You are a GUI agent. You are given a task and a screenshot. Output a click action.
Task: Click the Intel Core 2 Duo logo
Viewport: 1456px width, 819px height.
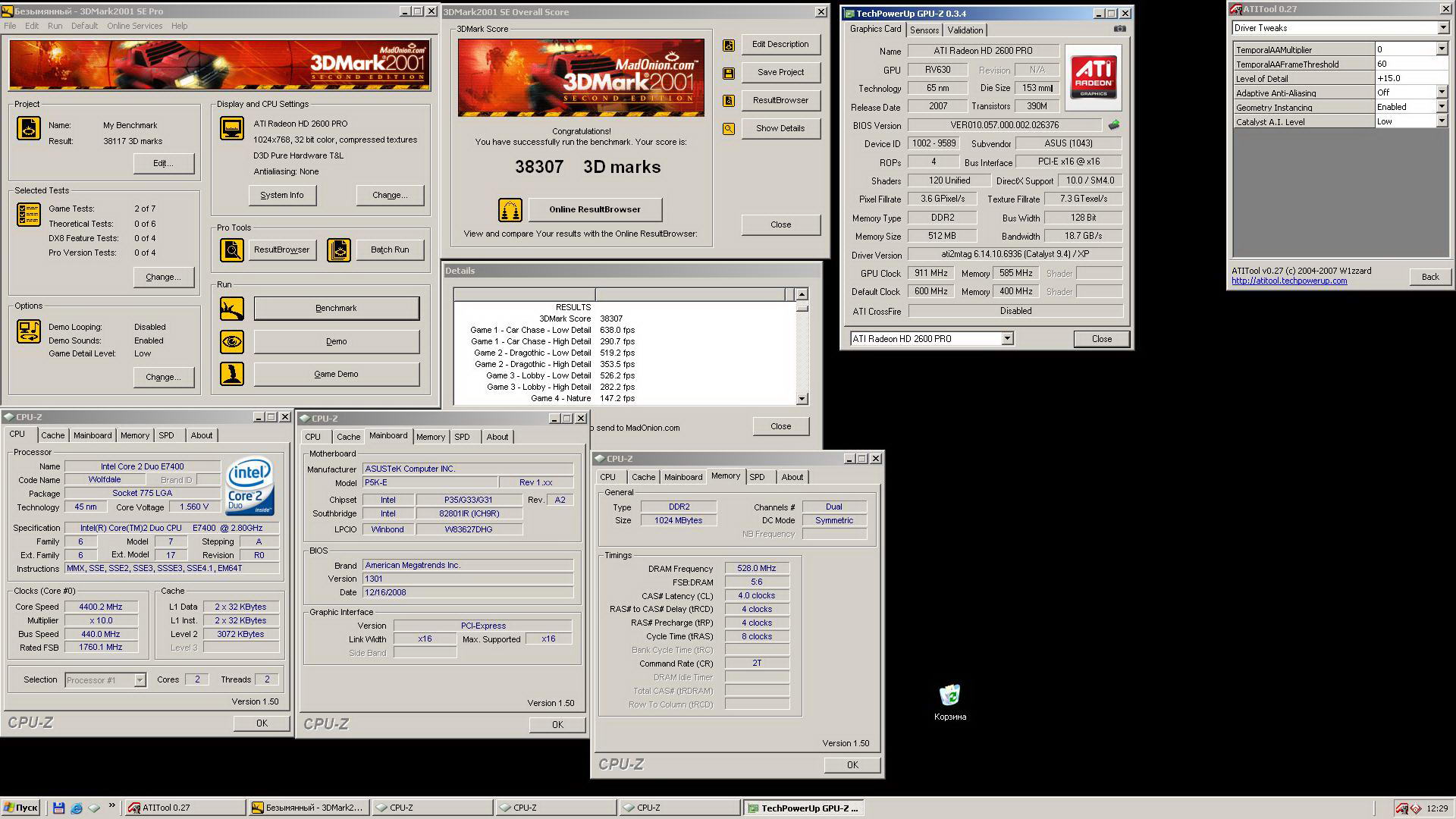[250, 486]
